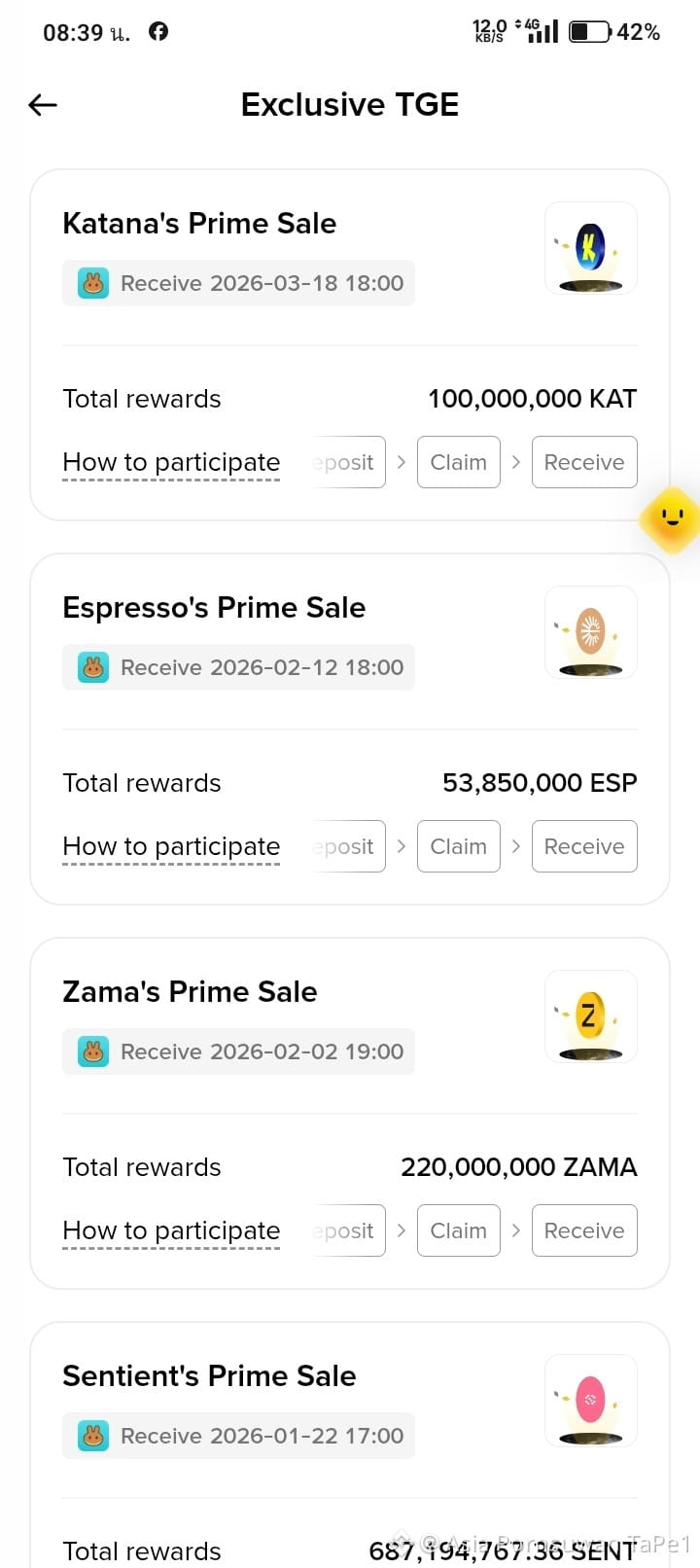Click the Receive step in the Zama card

click(584, 1230)
